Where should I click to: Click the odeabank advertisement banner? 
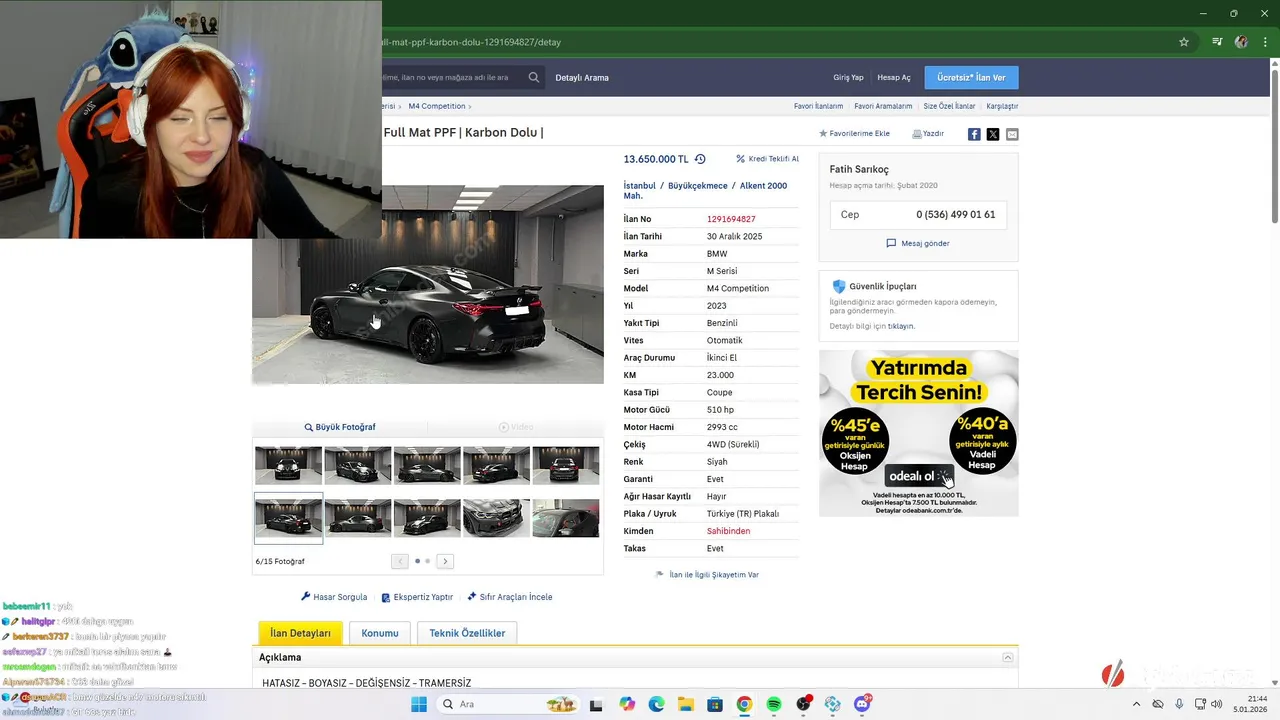(918, 433)
